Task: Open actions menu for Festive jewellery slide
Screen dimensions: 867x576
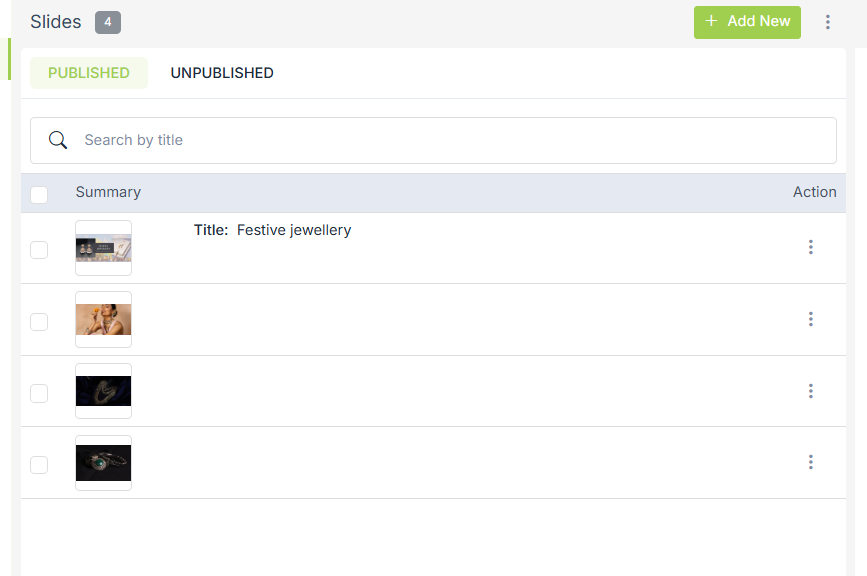Action: click(x=810, y=247)
